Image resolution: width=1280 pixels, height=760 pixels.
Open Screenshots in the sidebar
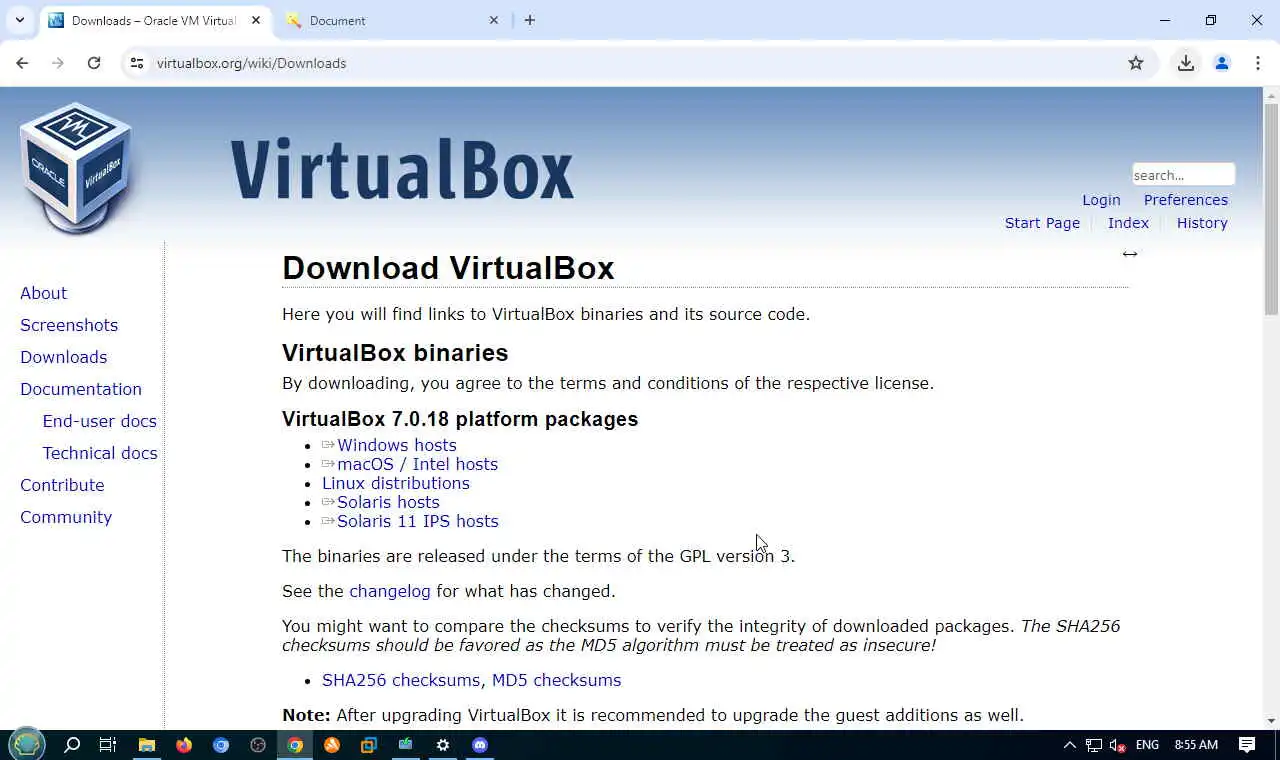coord(69,325)
